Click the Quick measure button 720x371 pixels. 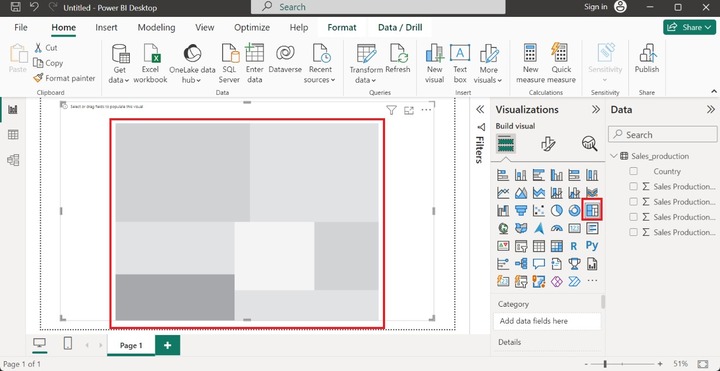[561, 63]
